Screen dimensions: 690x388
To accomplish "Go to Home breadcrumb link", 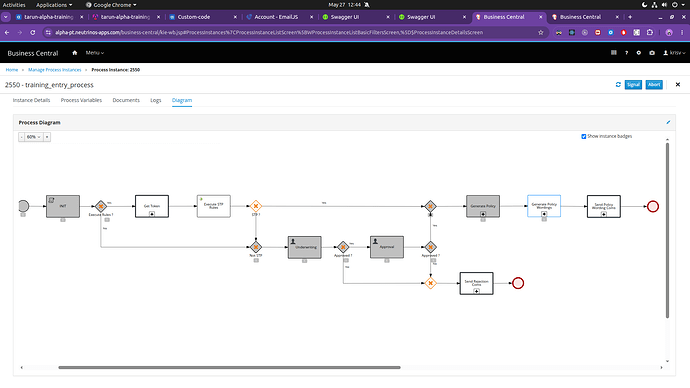I will [12, 70].
